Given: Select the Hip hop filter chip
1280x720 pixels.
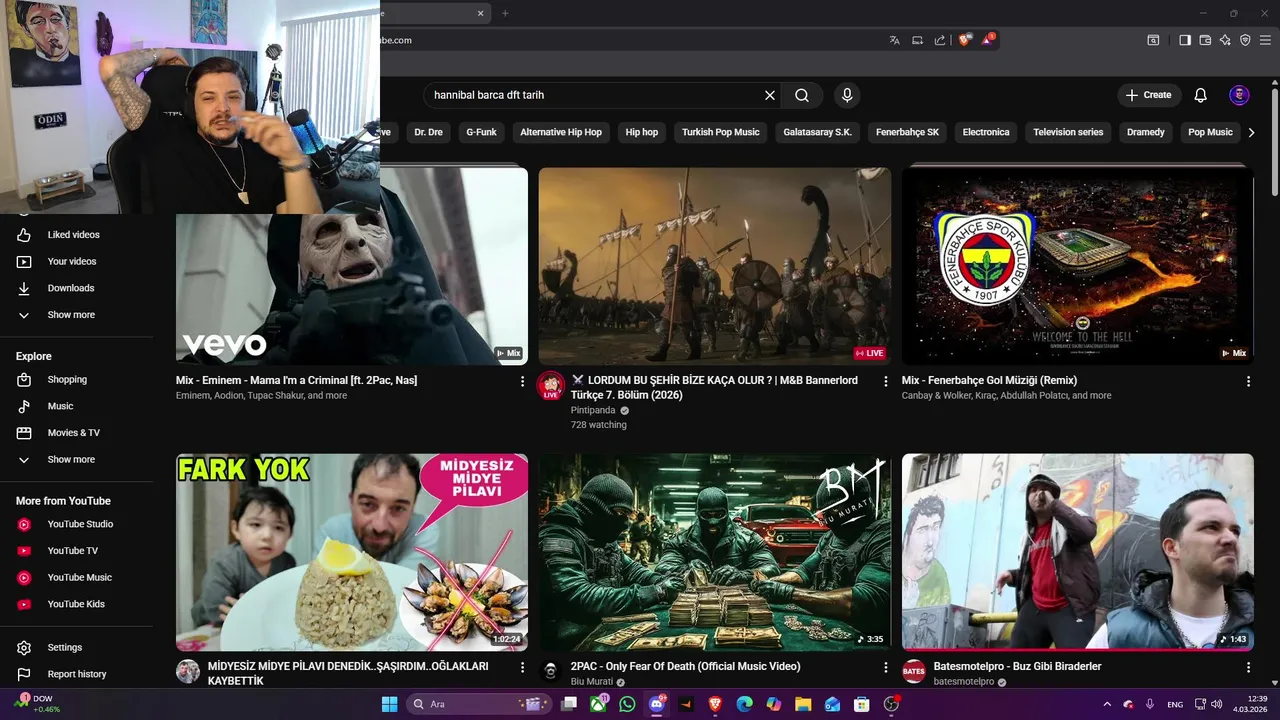Looking at the screenshot, I should (642, 132).
